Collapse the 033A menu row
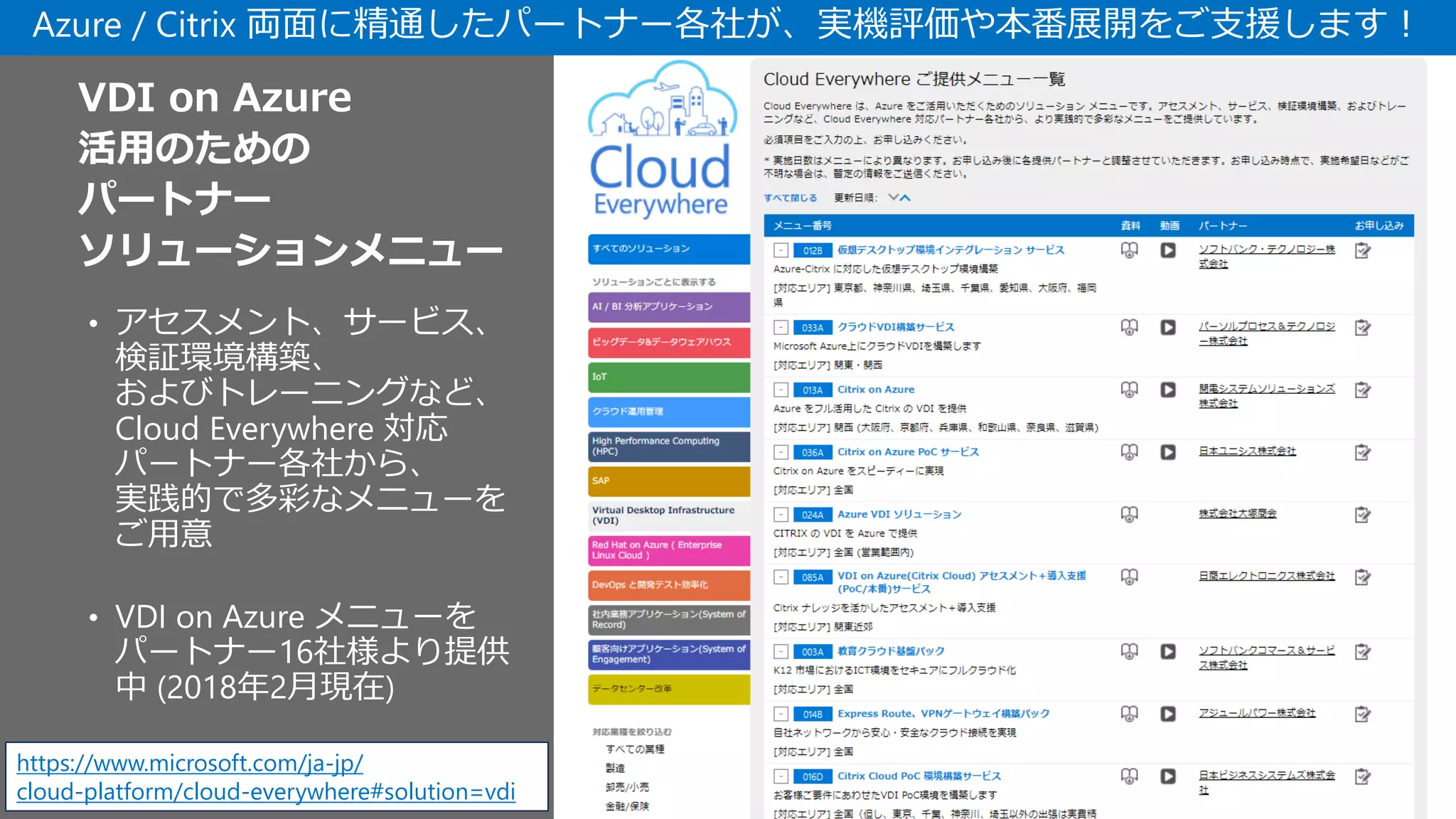Screen dimensions: 1456x819 click(x=781, y=327)
